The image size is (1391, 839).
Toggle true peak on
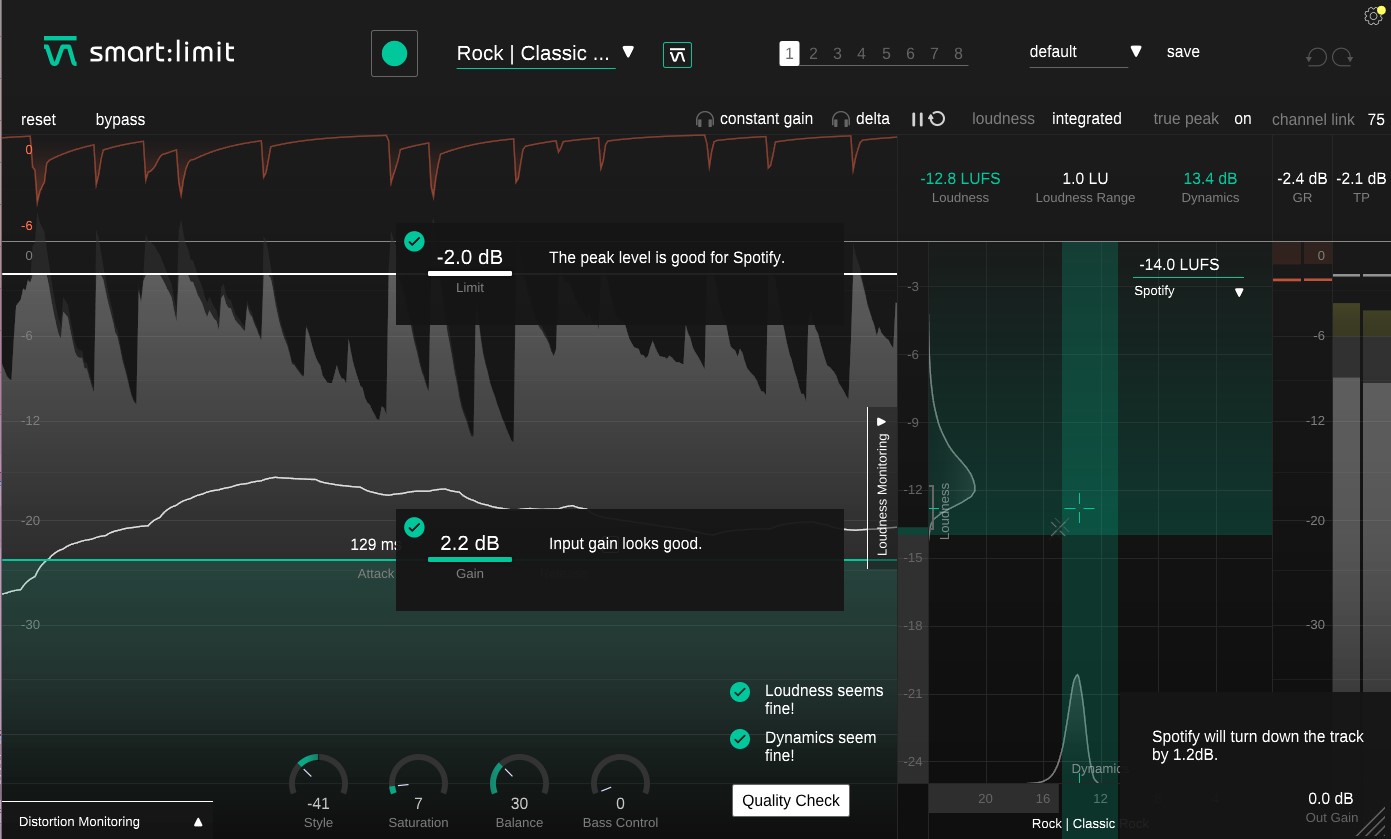1243,119
